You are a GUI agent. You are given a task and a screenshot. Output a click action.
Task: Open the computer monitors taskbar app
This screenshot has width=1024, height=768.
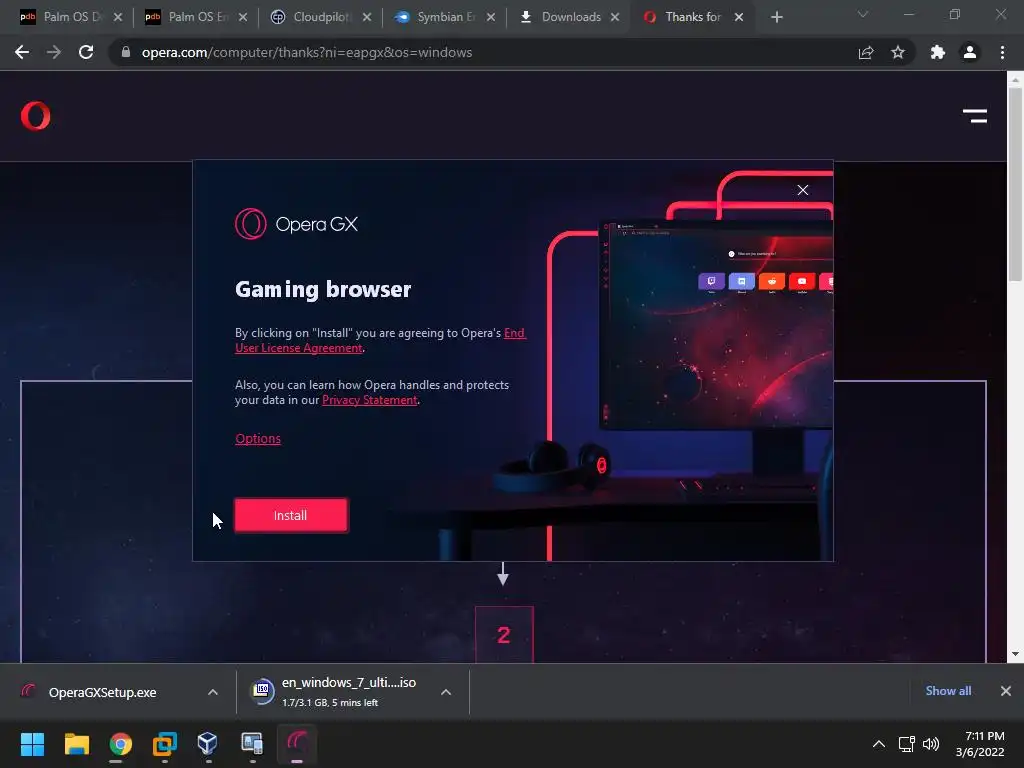(x=252, y=744)
